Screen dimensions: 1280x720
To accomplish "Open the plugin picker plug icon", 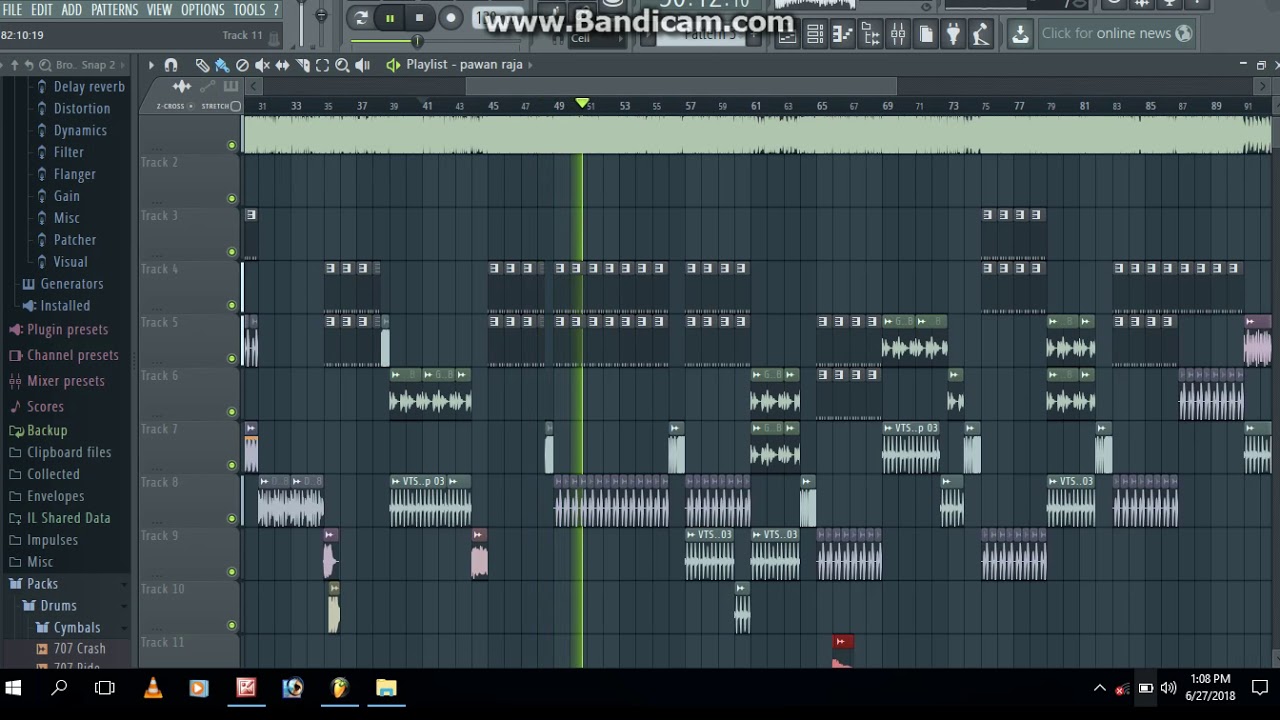I will pos(953,35).
